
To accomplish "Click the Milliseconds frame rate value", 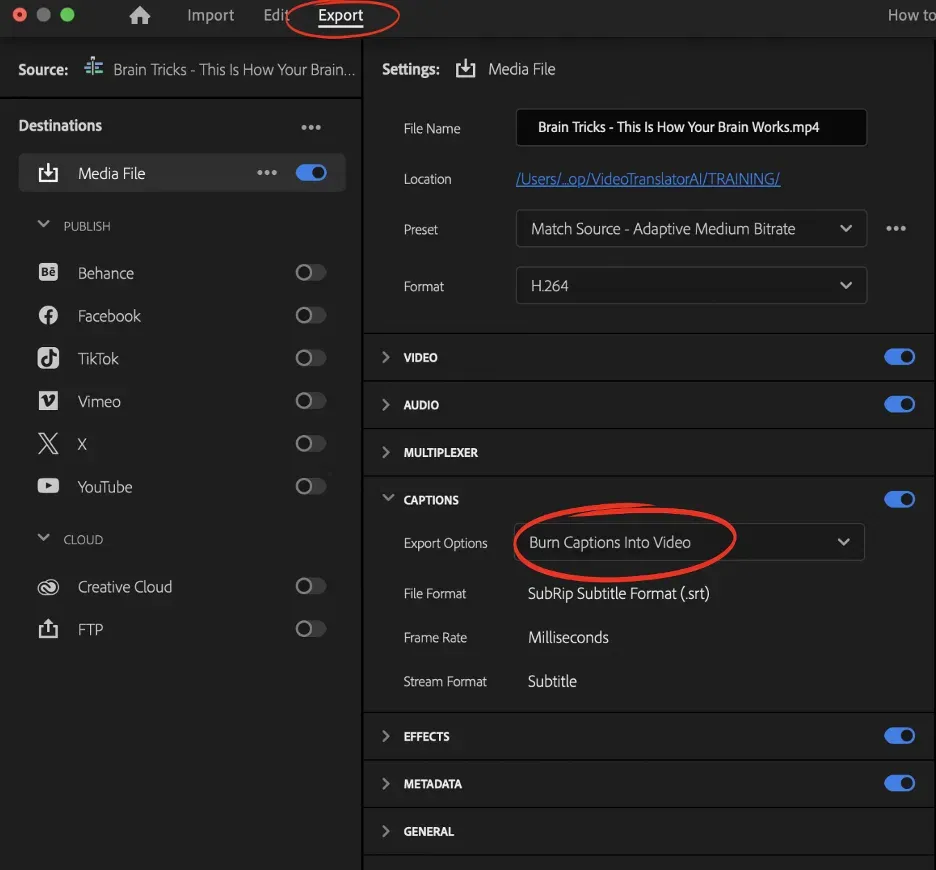I will coord(568,637).
